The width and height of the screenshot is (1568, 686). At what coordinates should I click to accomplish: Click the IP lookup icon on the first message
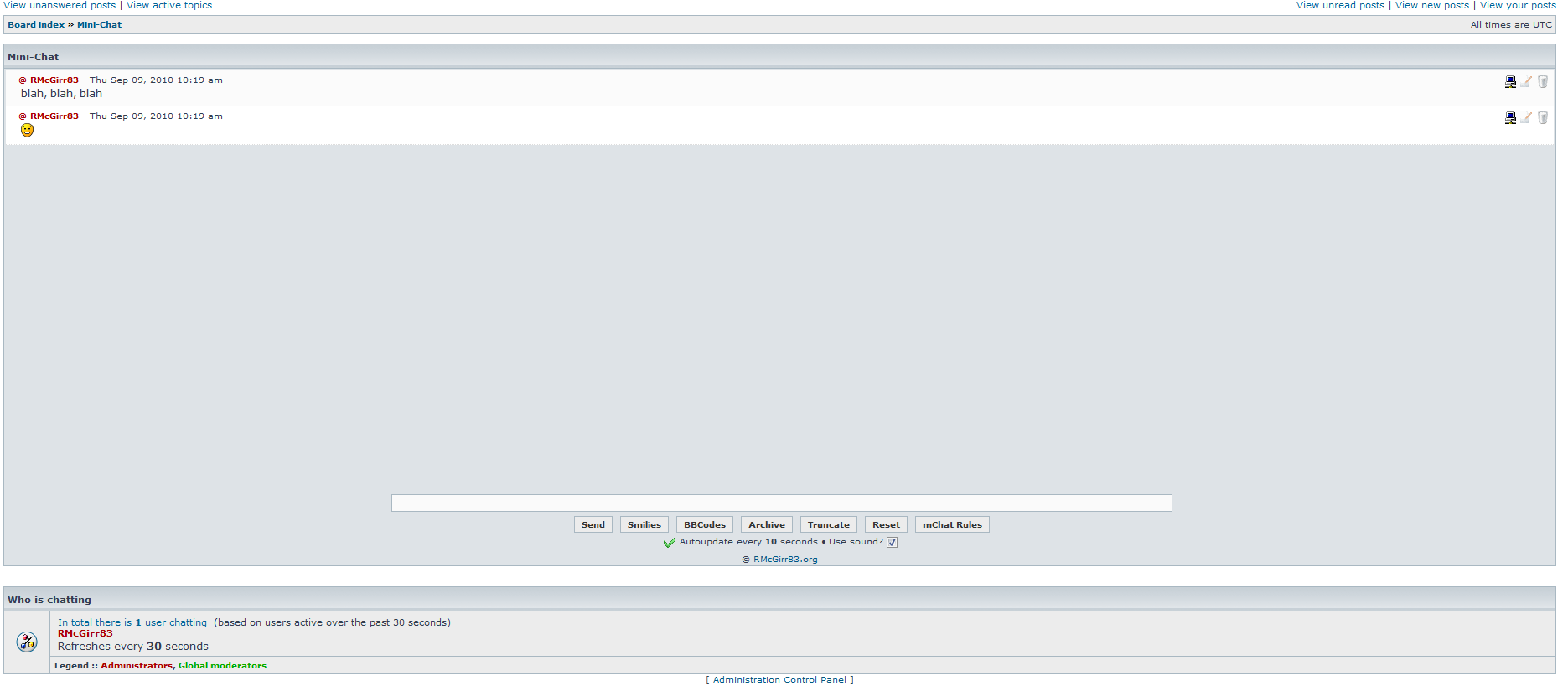[x=1510, y=81]
